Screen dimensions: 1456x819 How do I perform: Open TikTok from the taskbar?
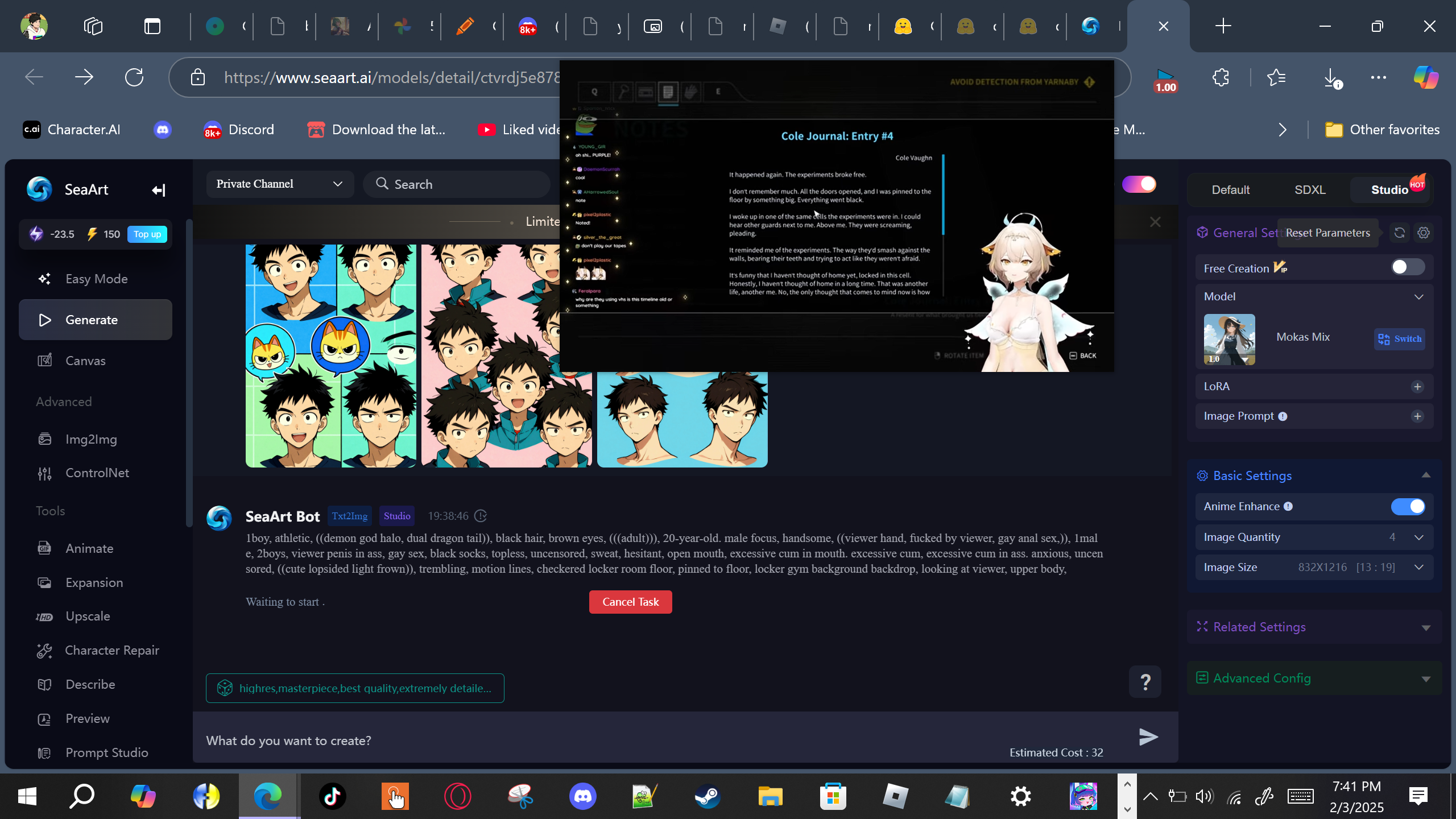tap(332, 796)
